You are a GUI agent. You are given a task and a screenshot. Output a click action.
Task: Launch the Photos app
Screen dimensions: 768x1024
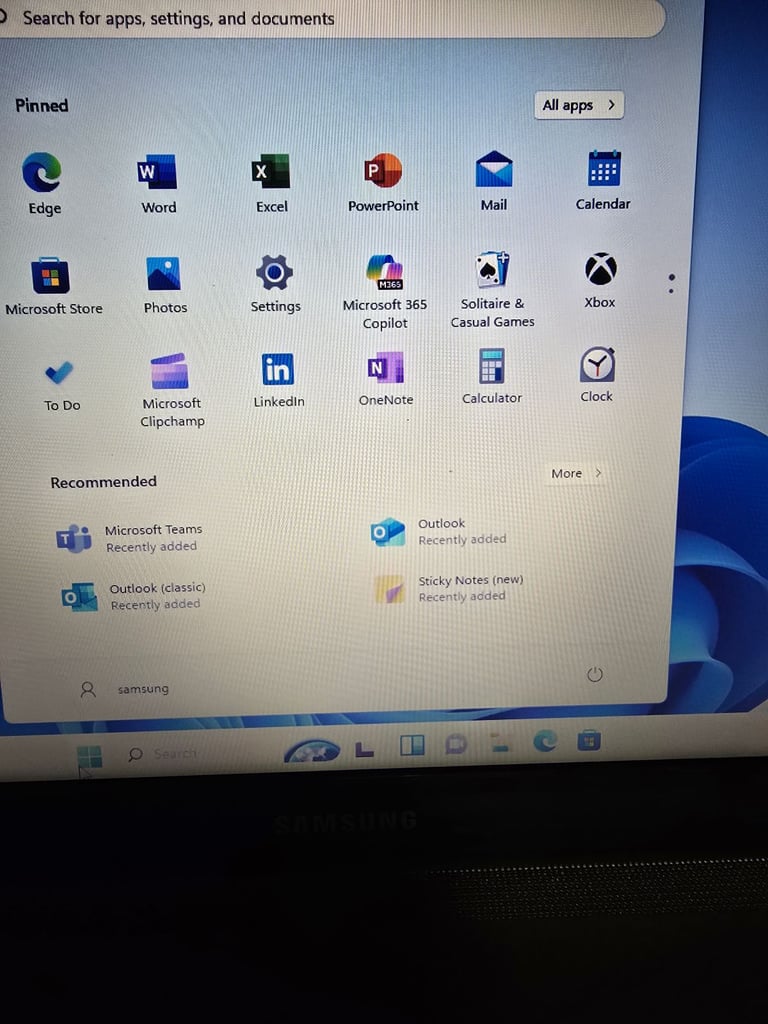(165, 285)
